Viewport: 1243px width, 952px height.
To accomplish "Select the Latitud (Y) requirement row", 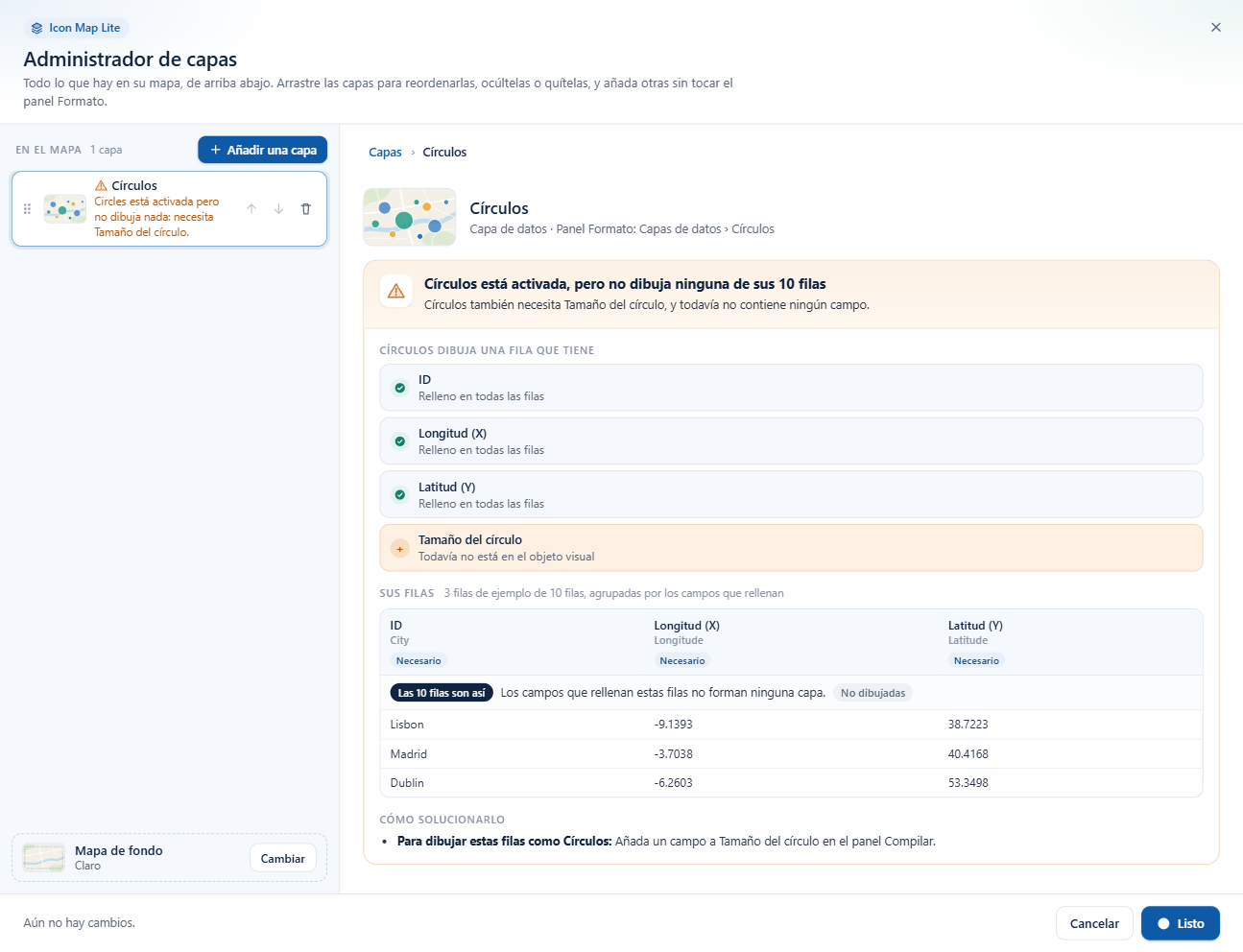I will [791, 495].
